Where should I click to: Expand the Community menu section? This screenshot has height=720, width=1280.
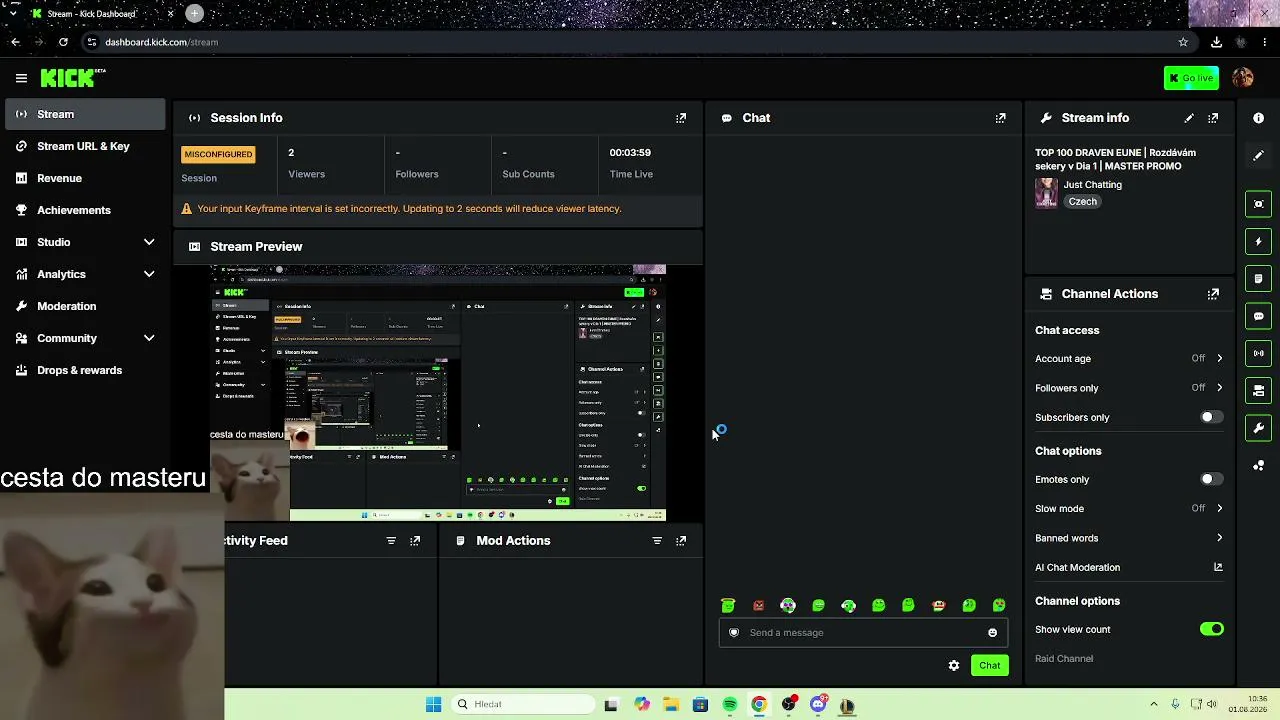85,338
